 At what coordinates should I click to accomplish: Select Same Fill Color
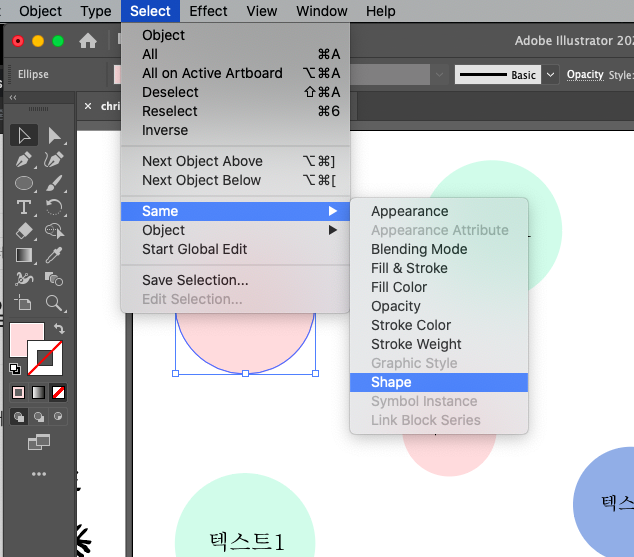tap(439, 287)
